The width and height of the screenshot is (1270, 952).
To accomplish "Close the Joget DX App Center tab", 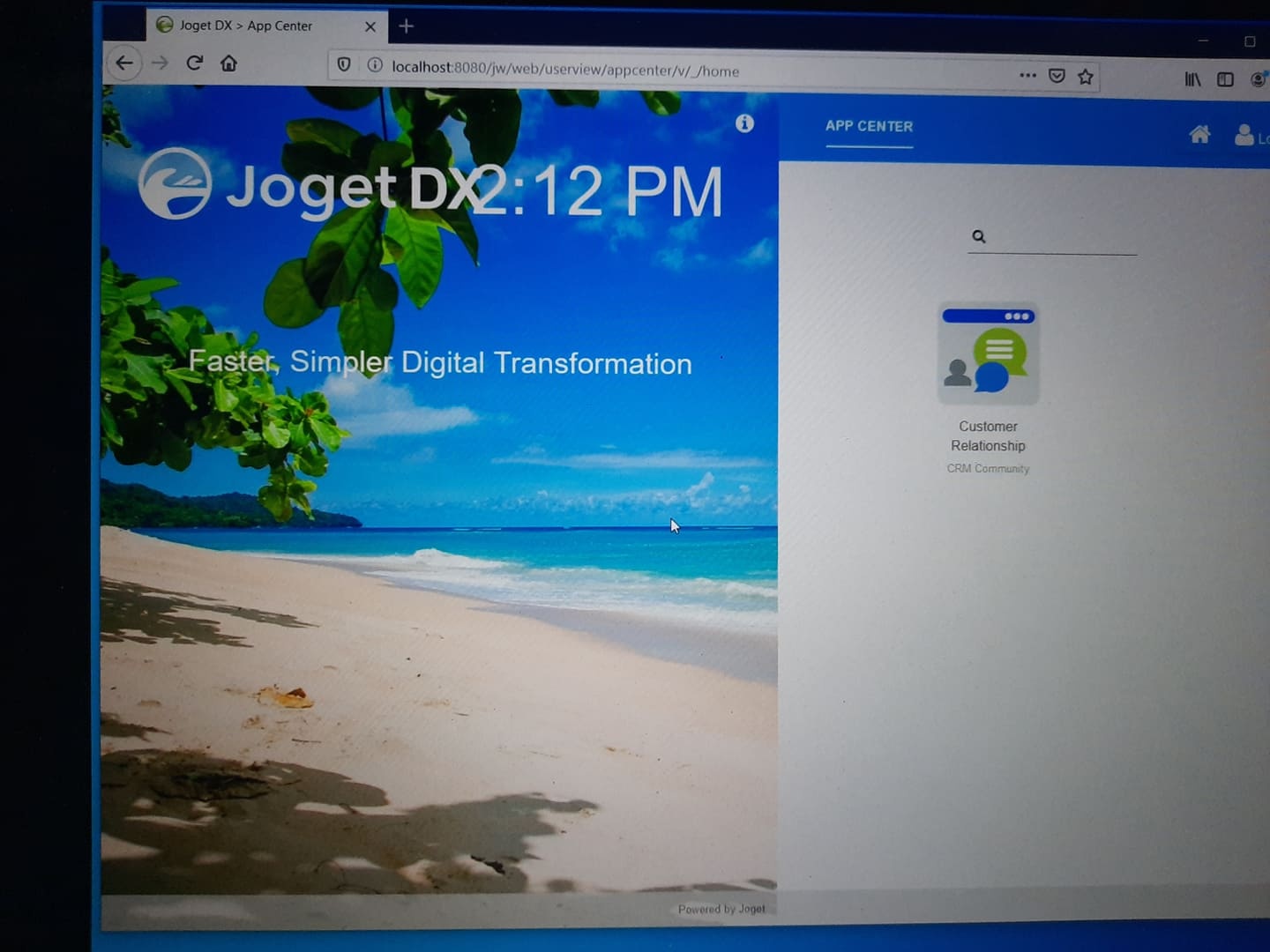I will coord(370,26).
